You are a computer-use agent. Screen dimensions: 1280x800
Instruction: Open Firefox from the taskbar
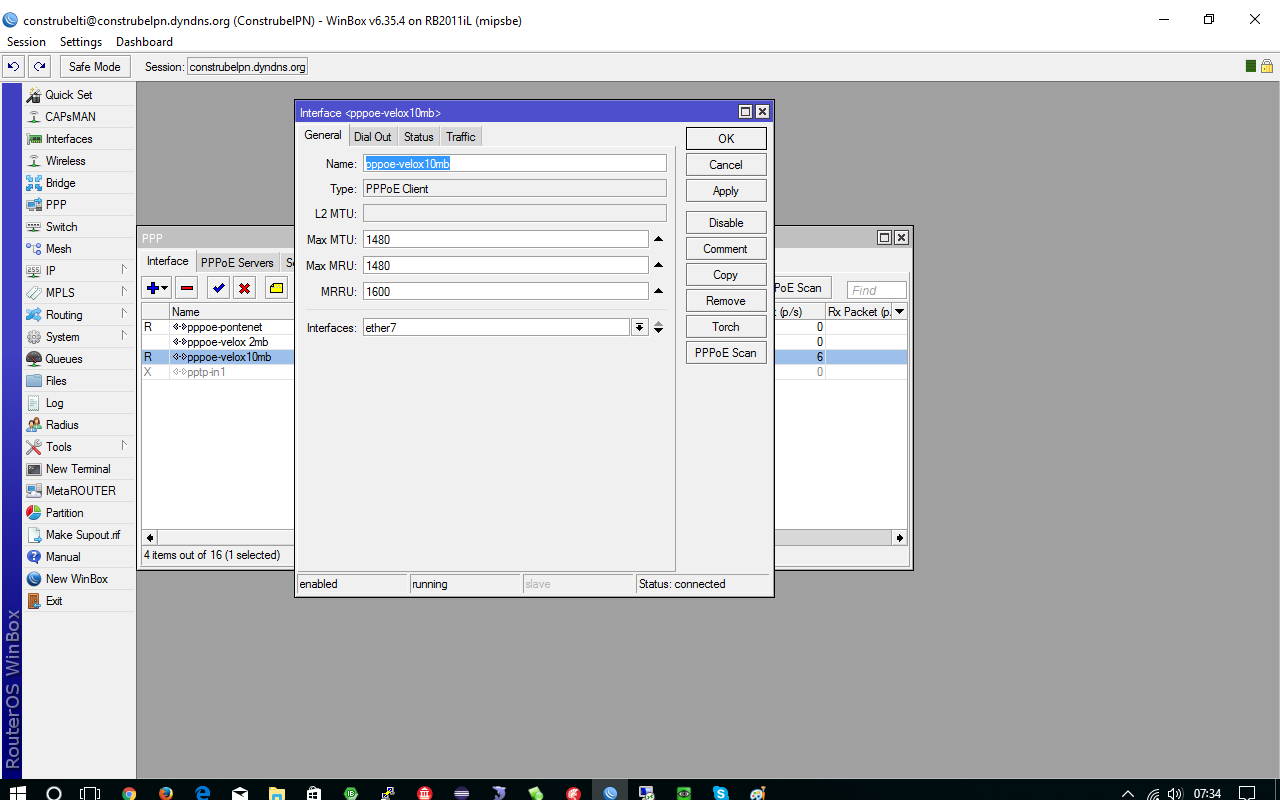(x=166, y=793)
